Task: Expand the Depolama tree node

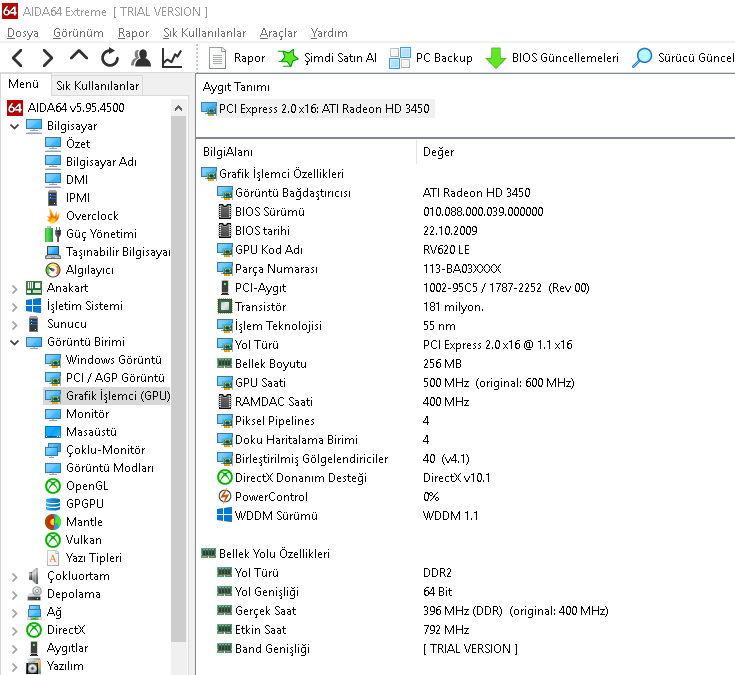Action: [14, 594]
